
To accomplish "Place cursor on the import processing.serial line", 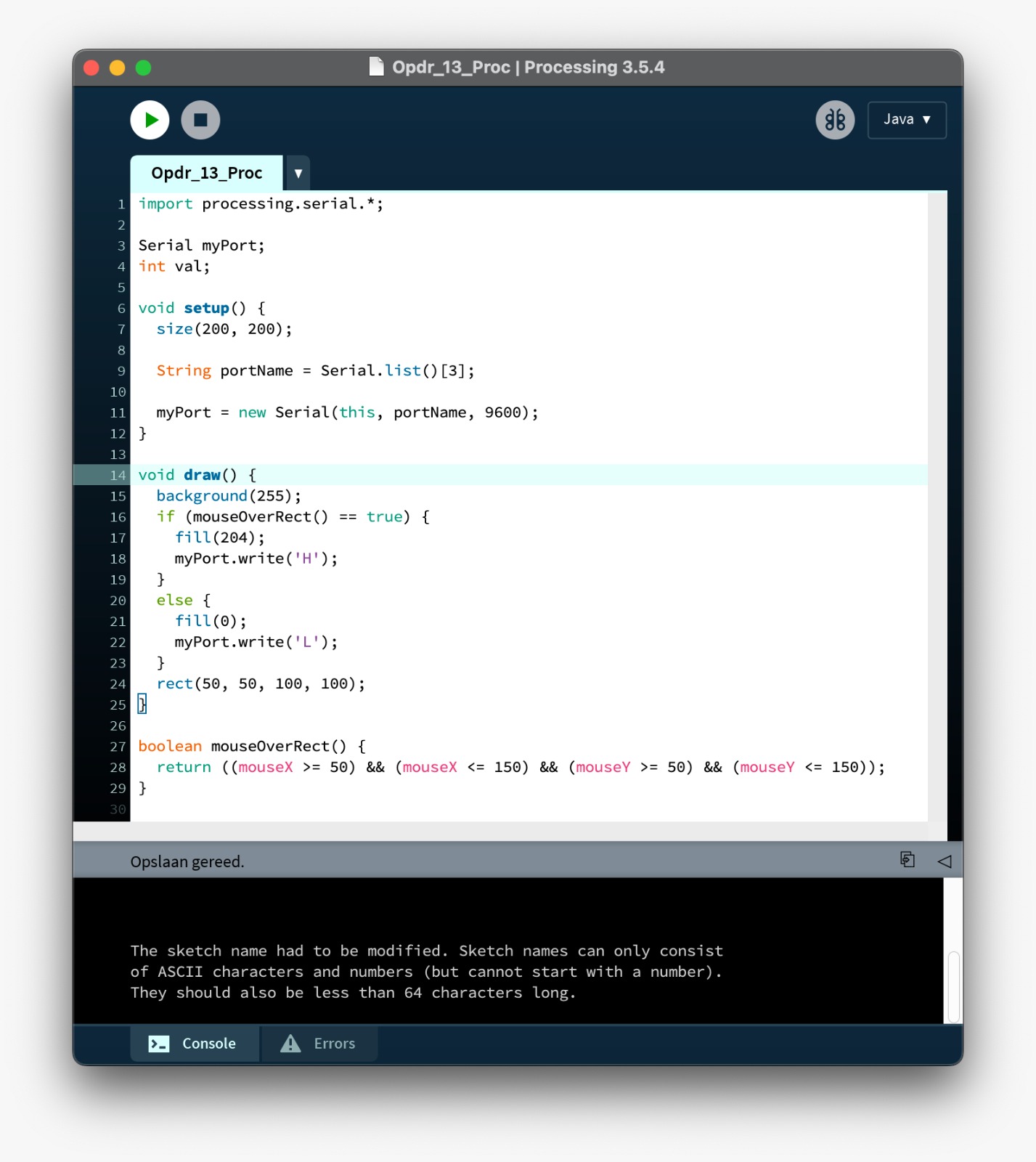I will (x=260, y=204).
